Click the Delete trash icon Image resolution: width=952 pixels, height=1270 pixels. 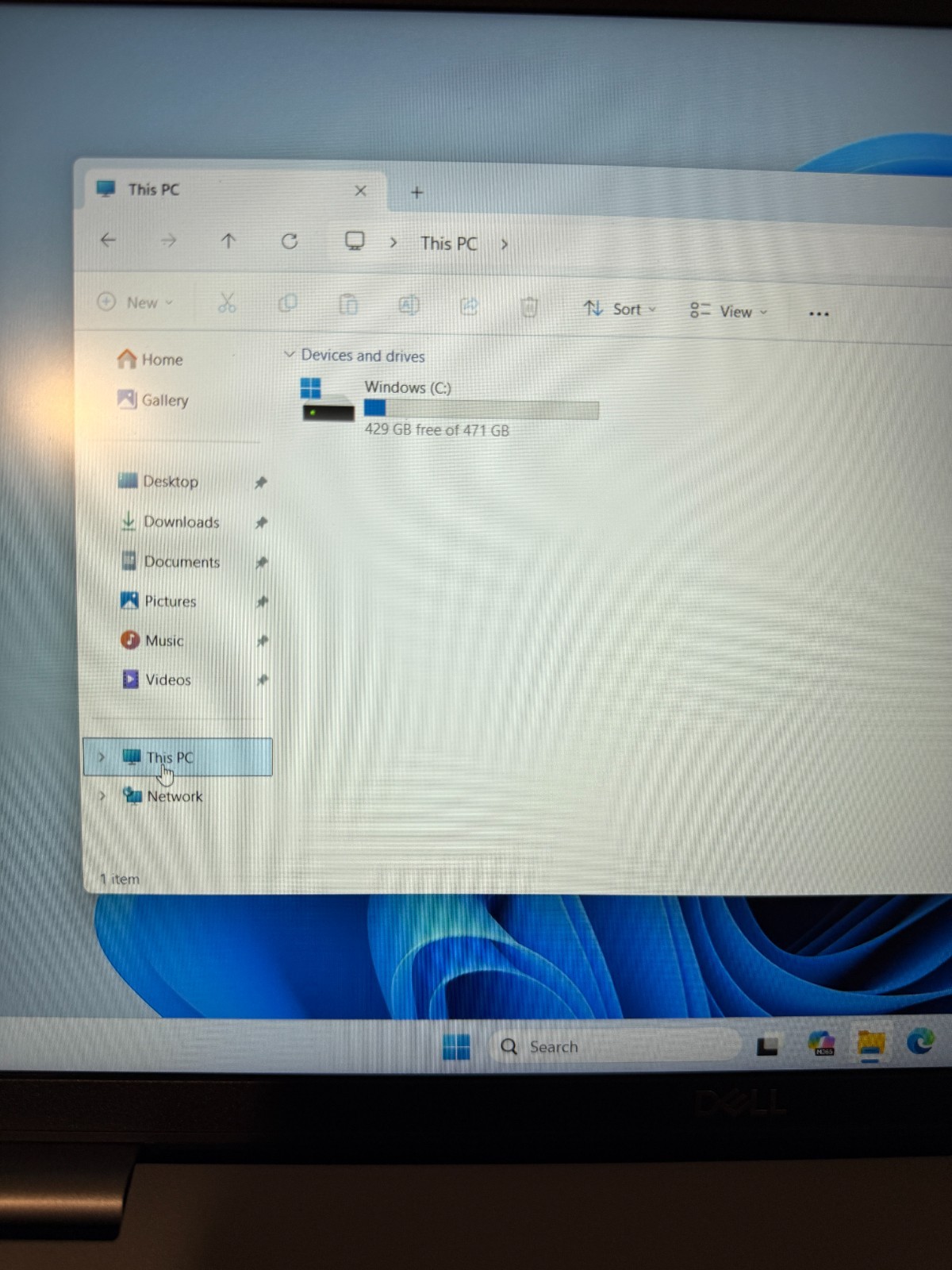(x=529, y=307)
